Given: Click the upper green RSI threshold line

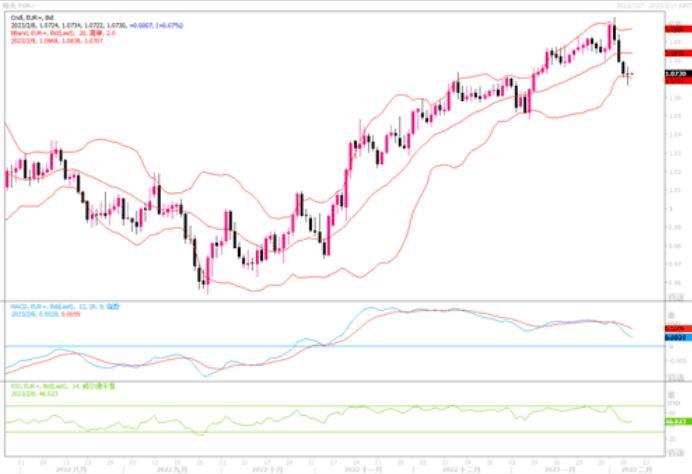Looking at the screenshot, I should click(x=300, y=407).
